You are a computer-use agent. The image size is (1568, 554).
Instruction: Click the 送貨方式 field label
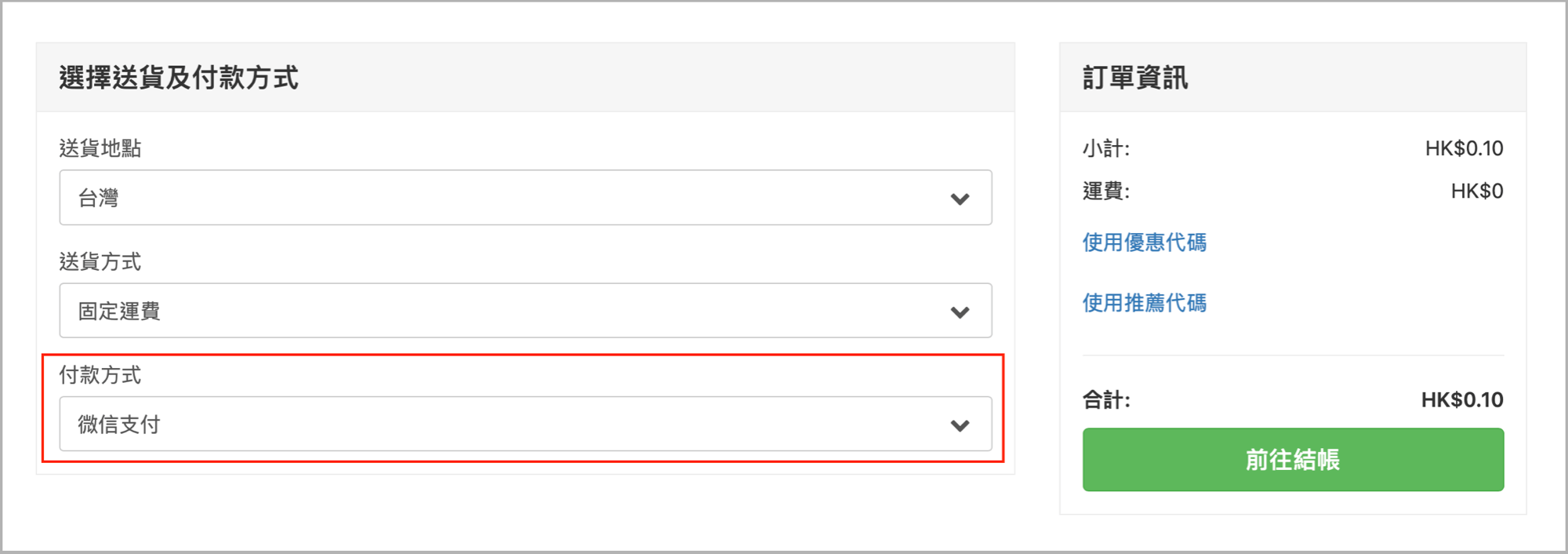coord(100,261)
